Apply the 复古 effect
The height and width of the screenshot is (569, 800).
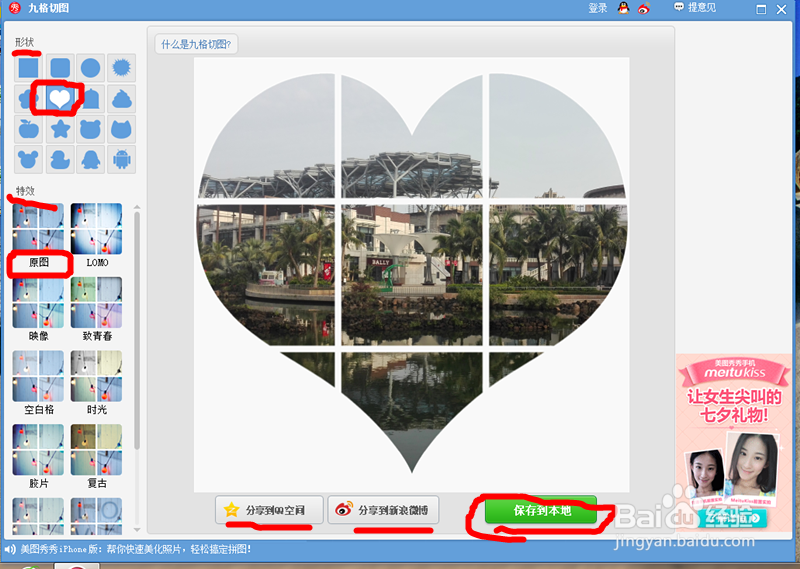96,456
